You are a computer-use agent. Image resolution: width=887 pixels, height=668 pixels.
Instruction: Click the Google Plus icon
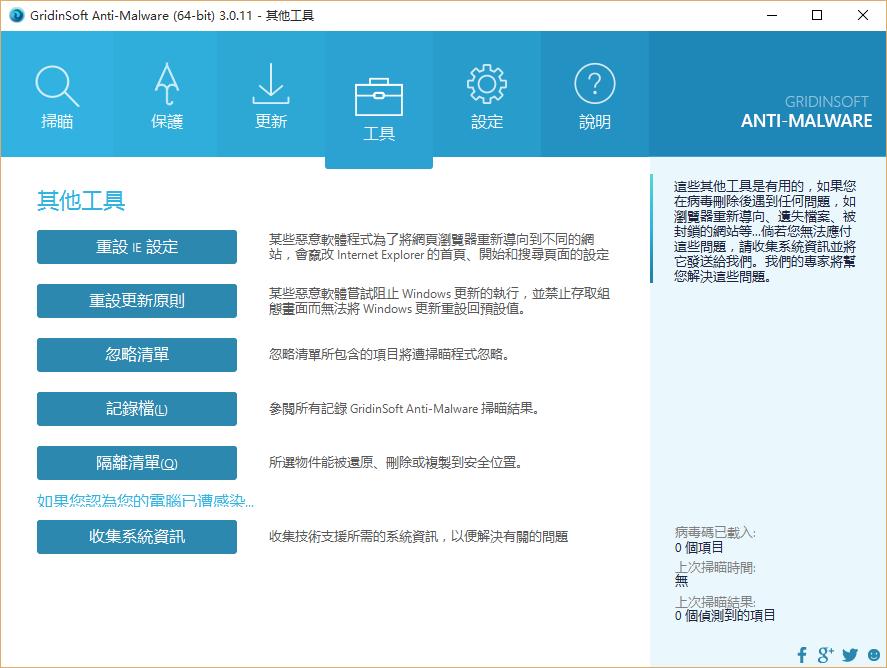point(826,655)
